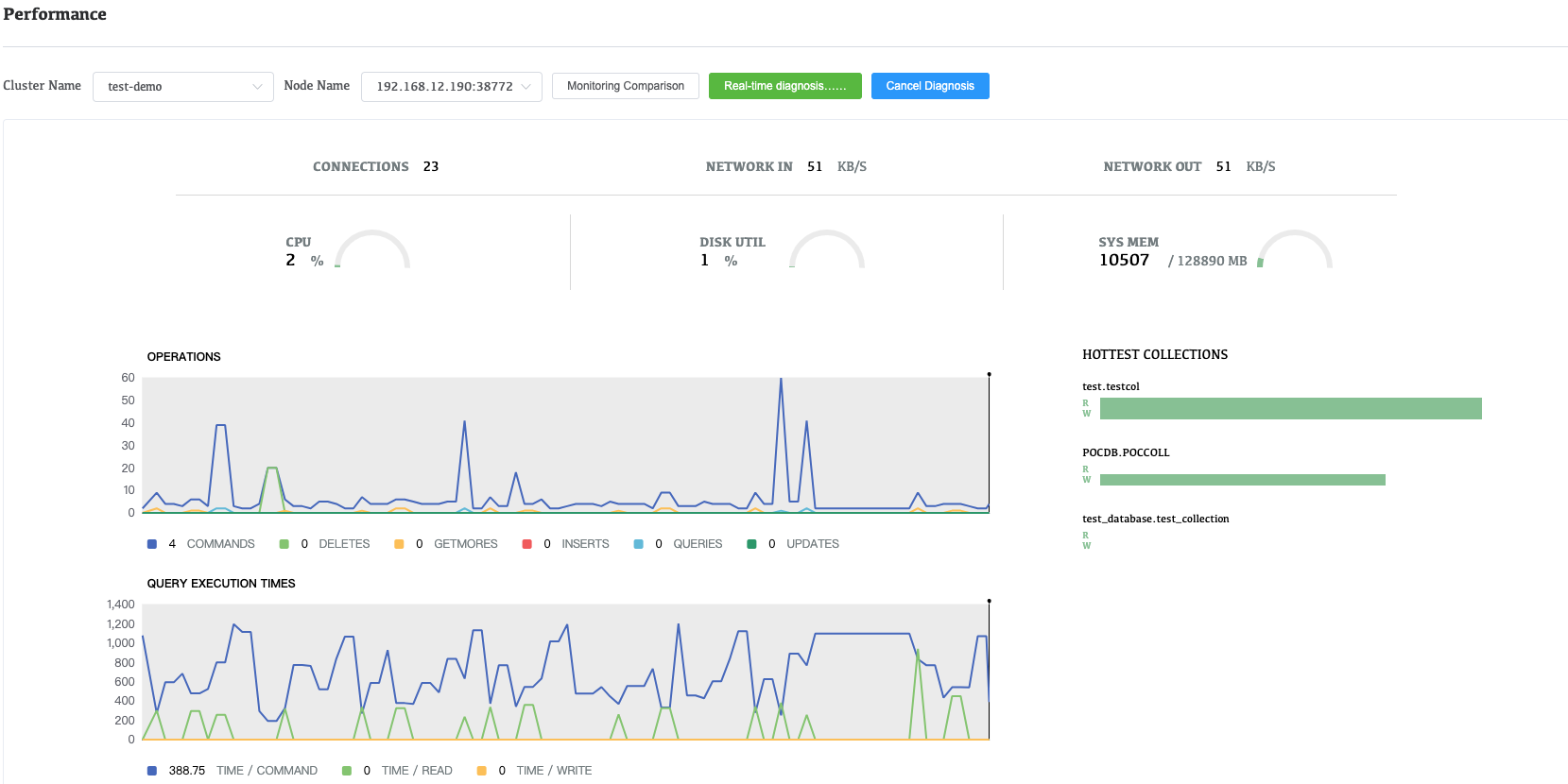The height and width of the screenshot is (784, 1568).
Task: Toggle the TIME / READ legend entry
Action: [397, 771]
